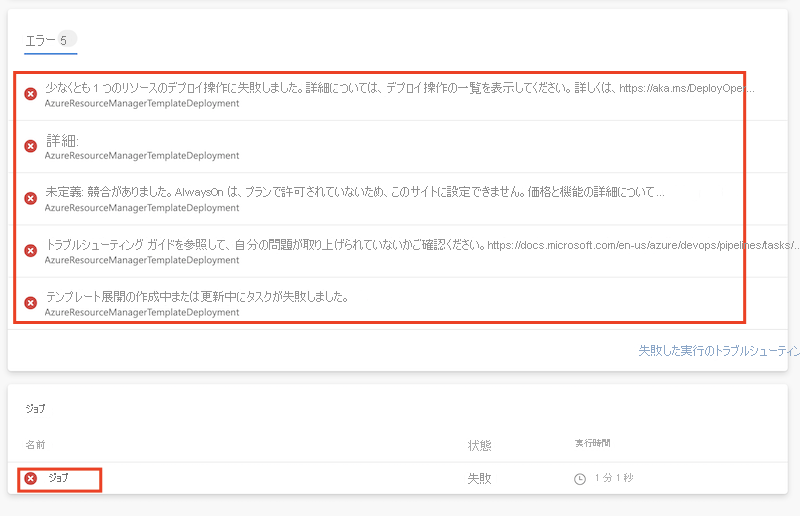800x516 pixels.
Task: Click AzureResourceManagerTemplateDeployment label under テンプレート展開 error
Action: (x=142, y=312)
